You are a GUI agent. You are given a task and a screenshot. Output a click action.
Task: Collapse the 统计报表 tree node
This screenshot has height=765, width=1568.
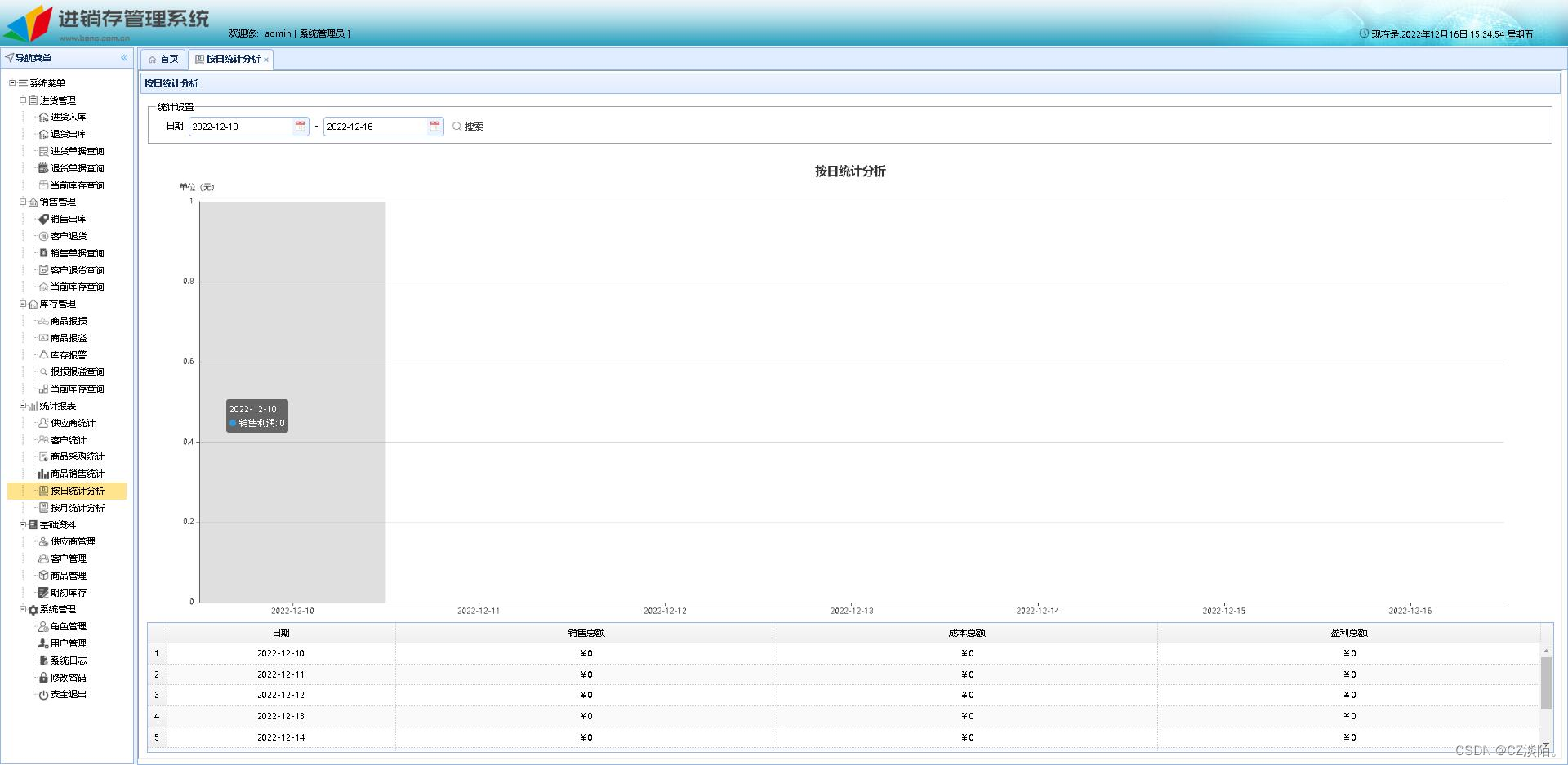click(23, 406)
